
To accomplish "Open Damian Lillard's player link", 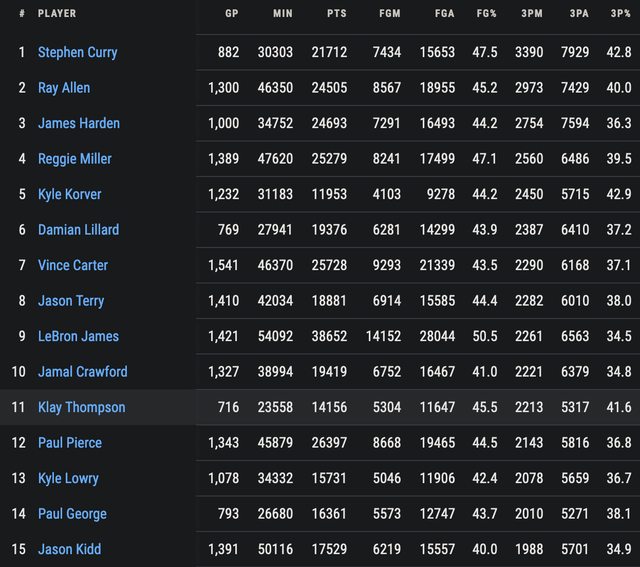I will pyautogui.click(x=78, y=230).
